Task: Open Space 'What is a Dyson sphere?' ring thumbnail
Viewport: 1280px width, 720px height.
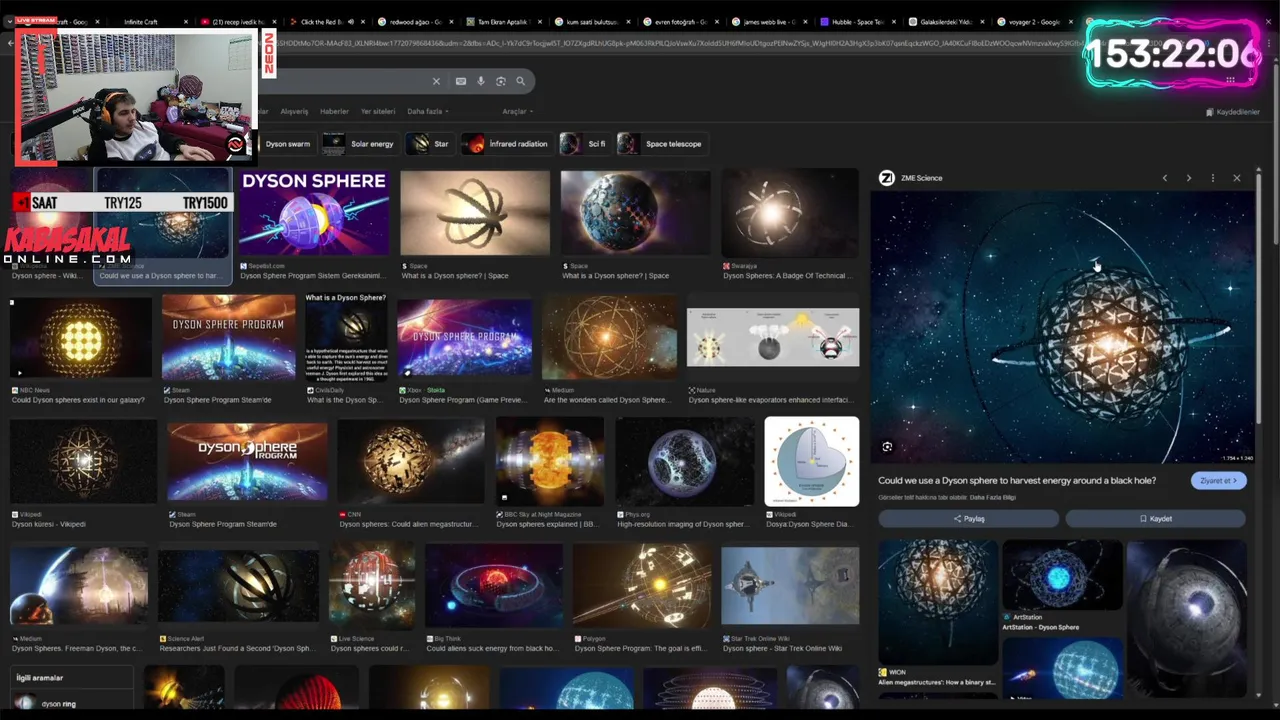Action: pyautogui.click(x=475, y=214)
